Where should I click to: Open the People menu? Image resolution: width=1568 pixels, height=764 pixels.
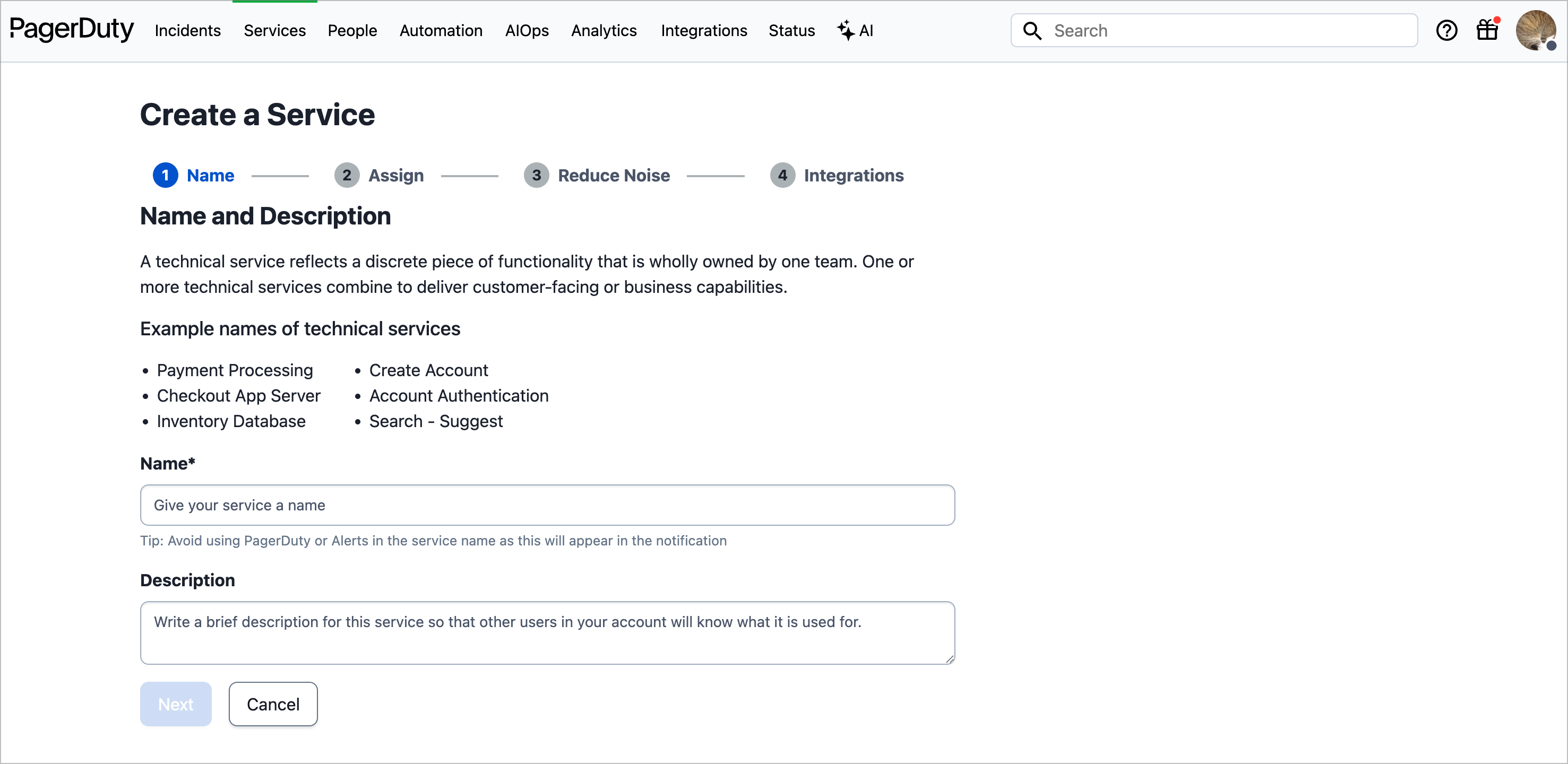pyautogui.click(x=352, y=30)
